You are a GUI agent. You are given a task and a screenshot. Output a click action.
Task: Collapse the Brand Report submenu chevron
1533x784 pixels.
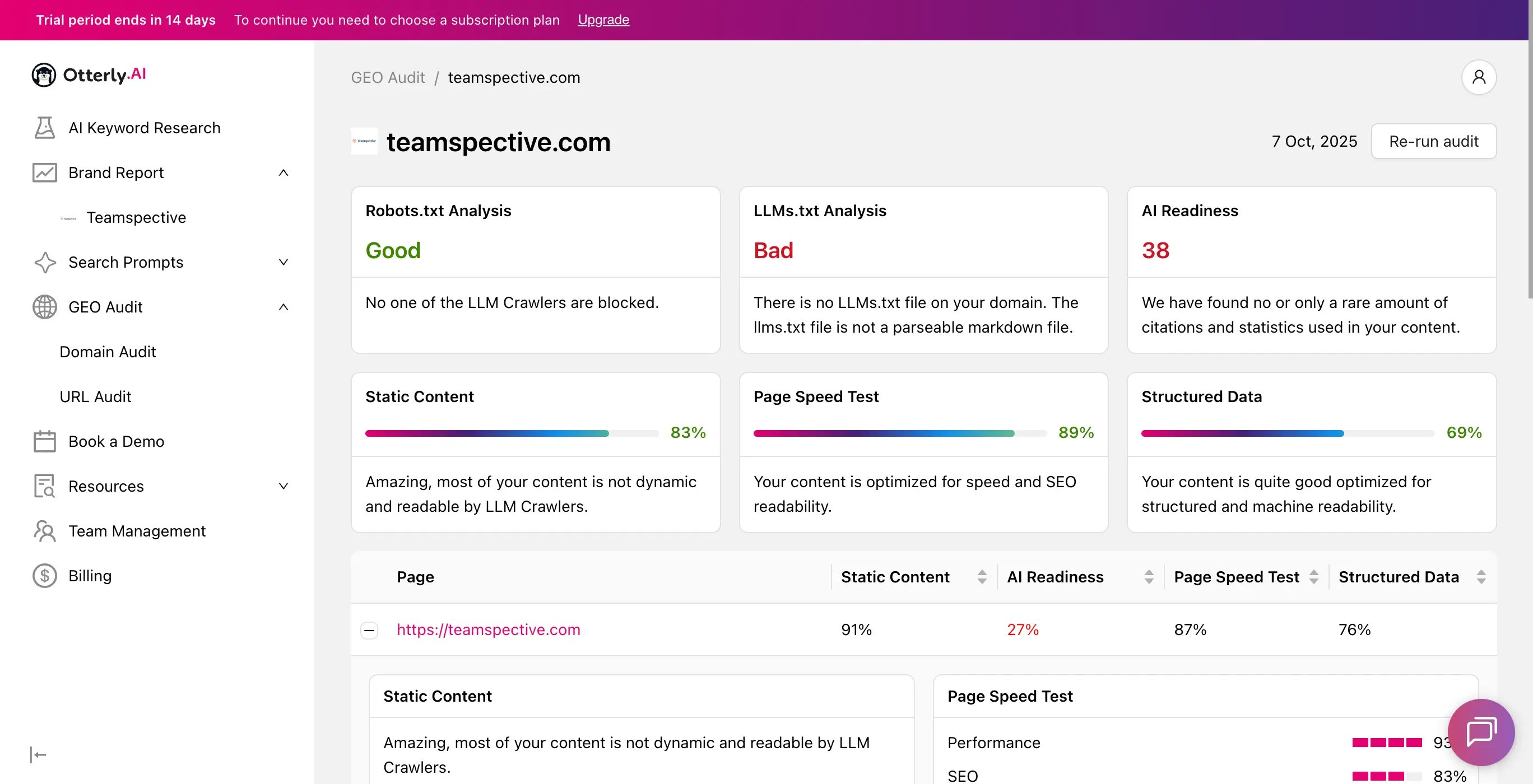pos(284,172)
